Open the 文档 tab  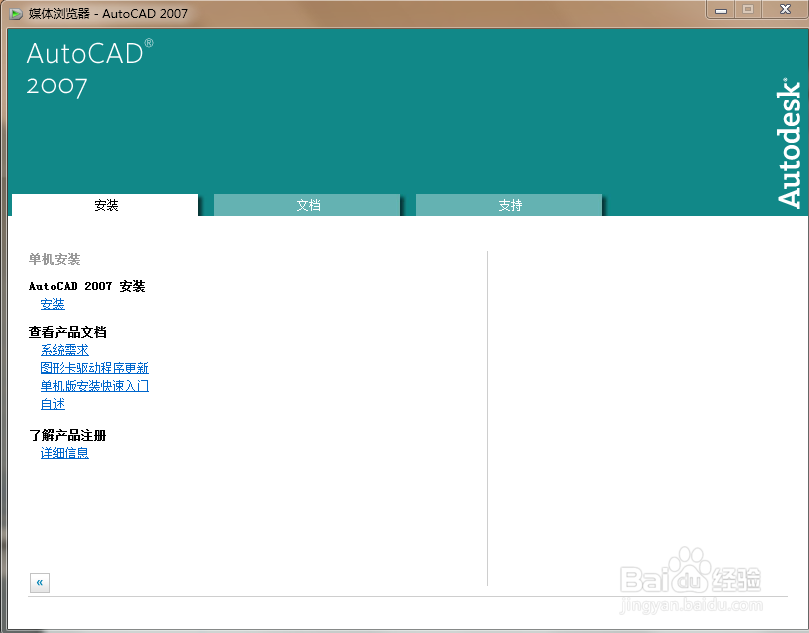point(307,205)
